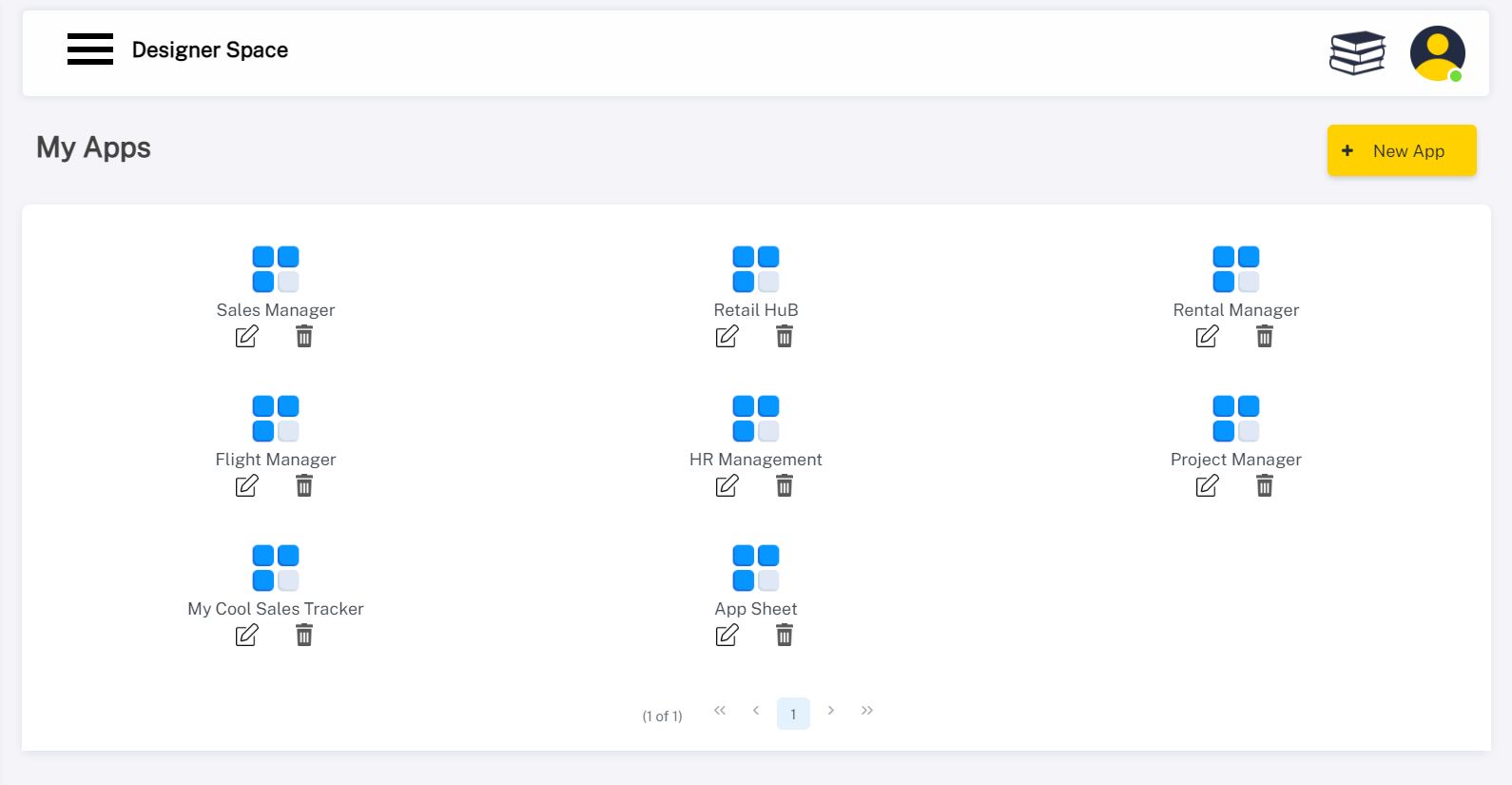Edit the My Cool Sales Tracker app
Image resolution: width=1512 pixels, height=785 pixels.
pyautogui.click(x=247, y=636)
